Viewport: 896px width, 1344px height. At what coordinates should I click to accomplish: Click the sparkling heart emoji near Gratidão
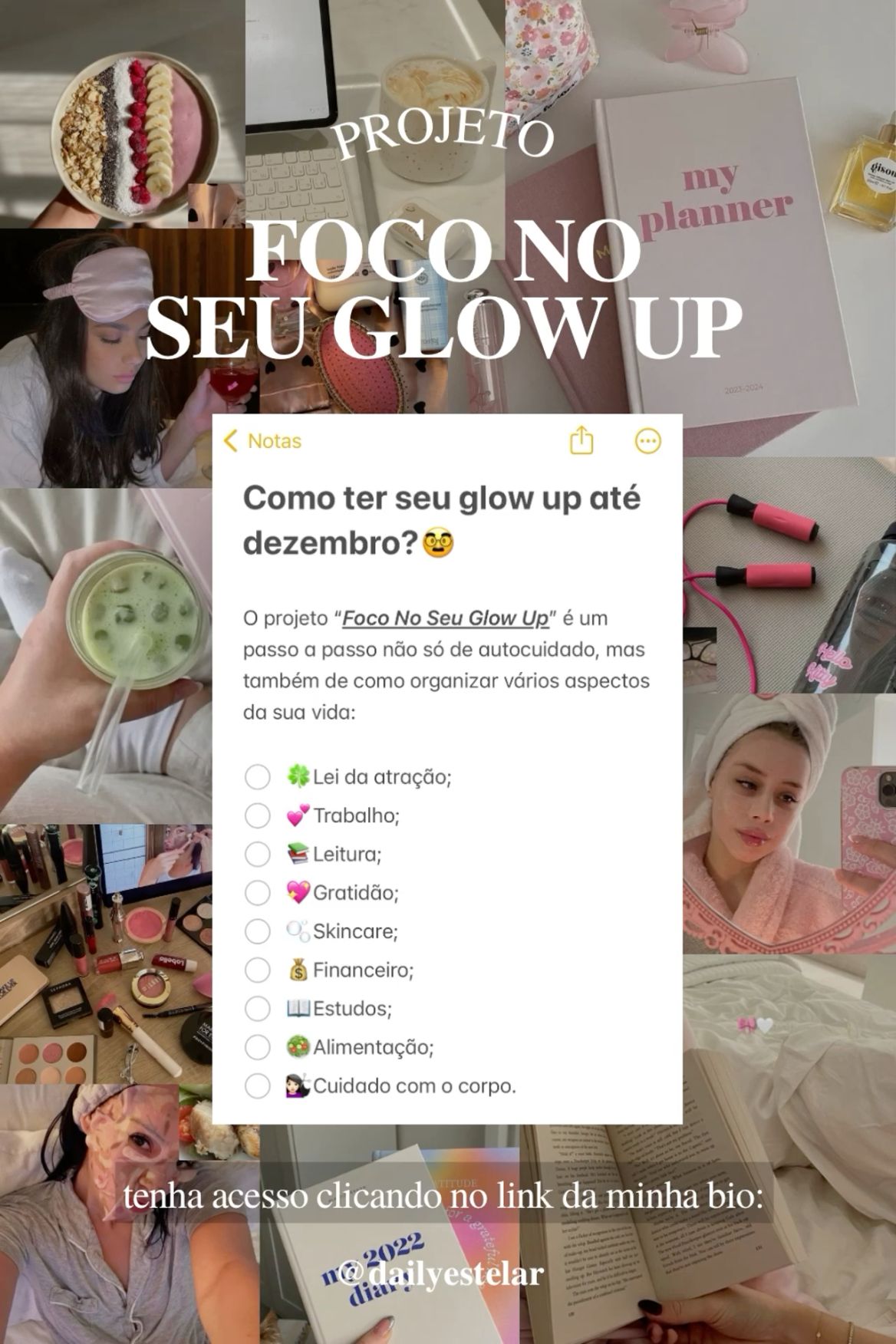point(298,893)
